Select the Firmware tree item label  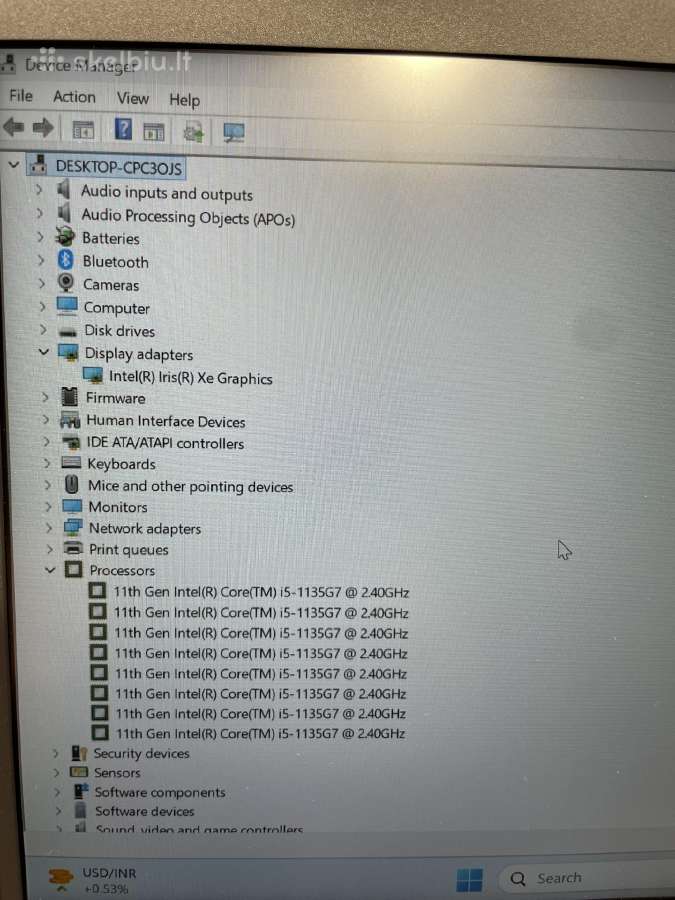(x=115, y=398)
